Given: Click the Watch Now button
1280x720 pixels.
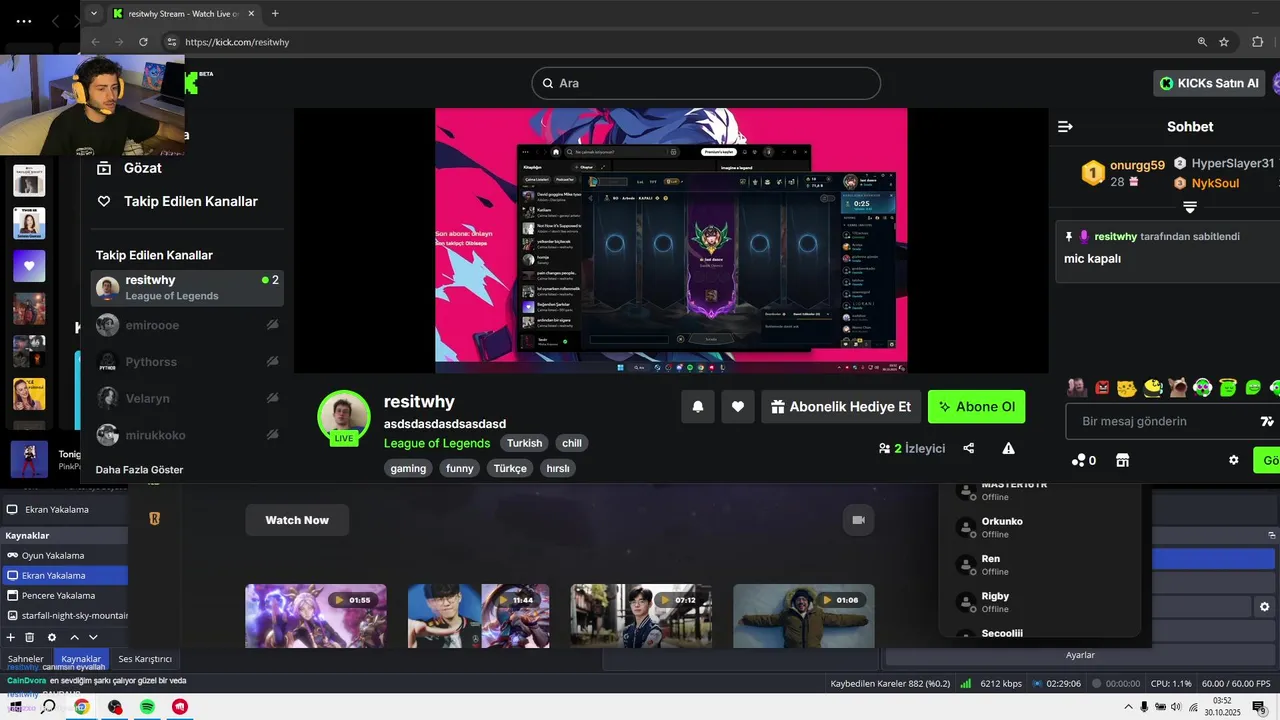Looking at the screenshot, I should coord(297,520).
